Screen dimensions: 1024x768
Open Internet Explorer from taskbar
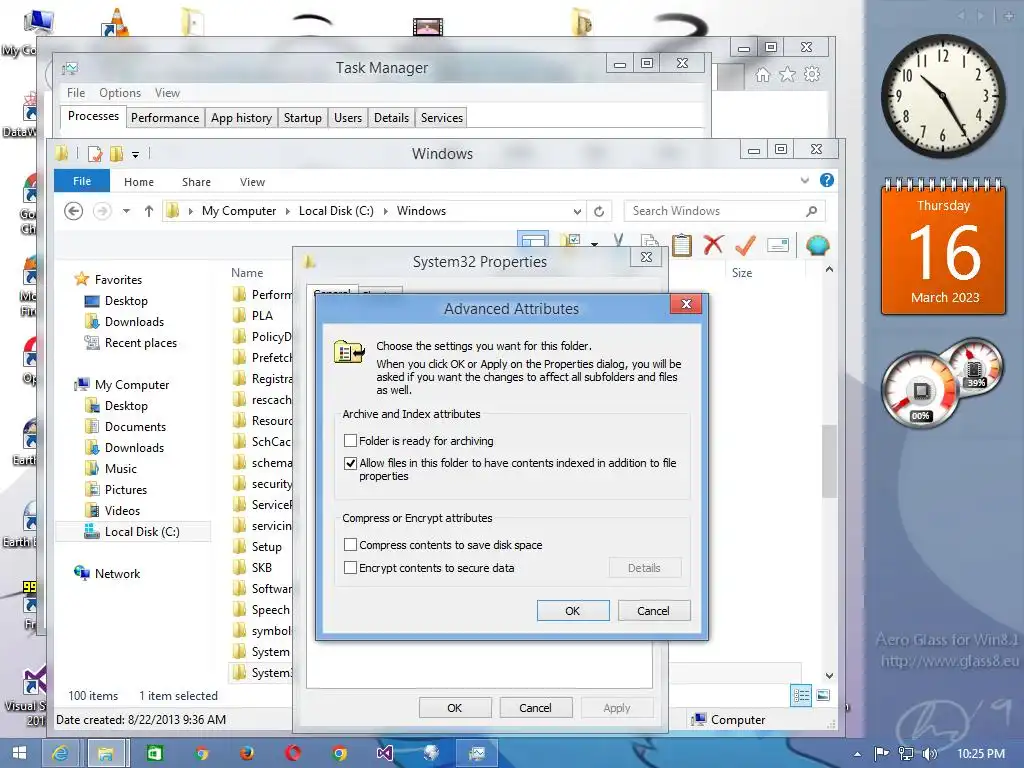point(61,753)
